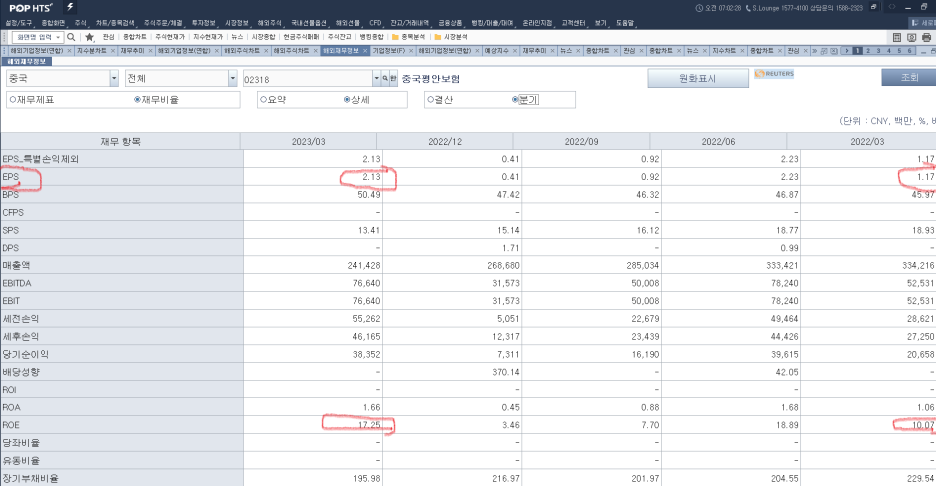Click the 주식잔고 toolbar shortcut
936x486 pixels.
click(x=339, y=37)
